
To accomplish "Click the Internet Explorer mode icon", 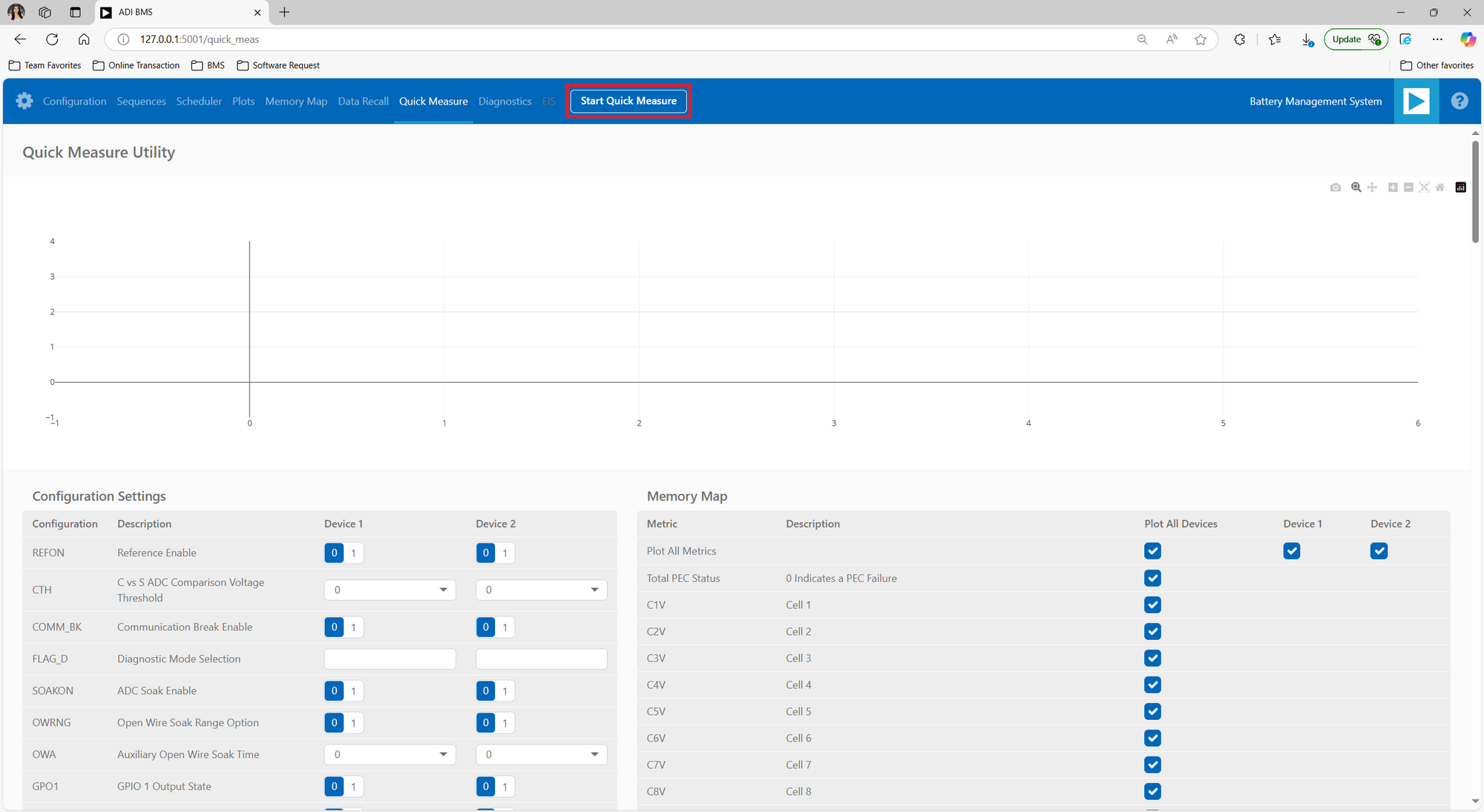I will (1405, 39).
